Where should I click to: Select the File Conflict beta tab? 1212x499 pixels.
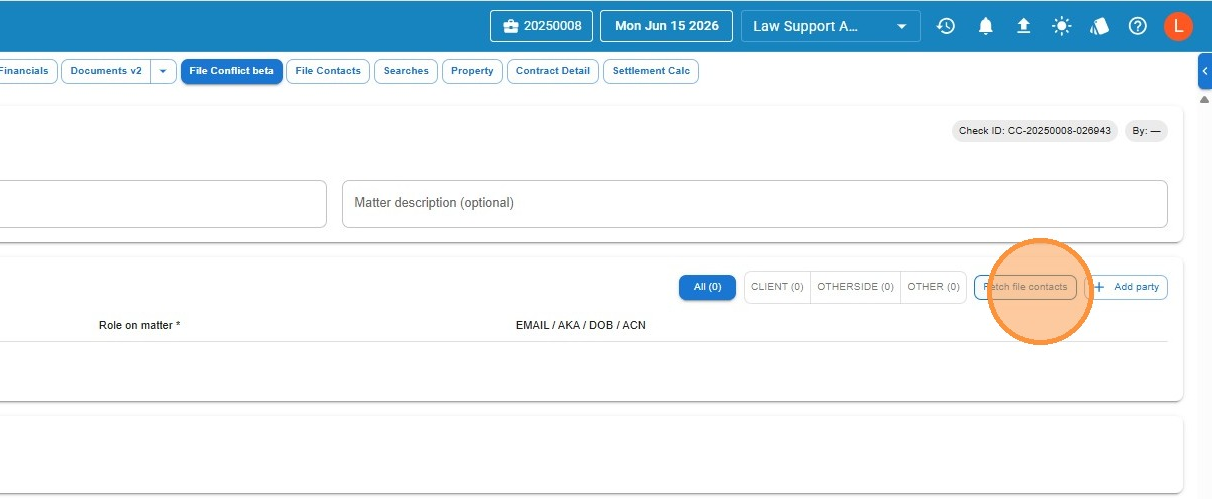pos(231,71)
